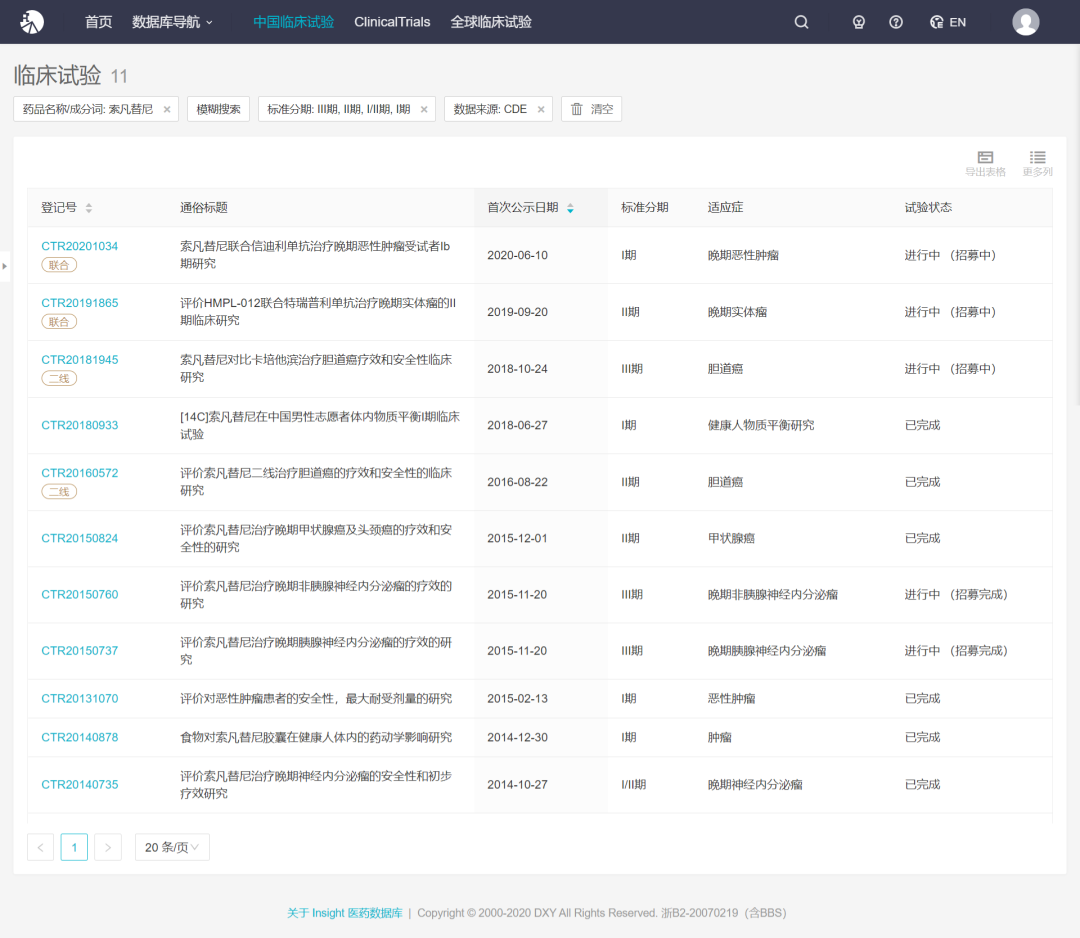This screenshot has height=938, width=1080.
Task: Go to 首页 home tab
Action: coord(98,22)
